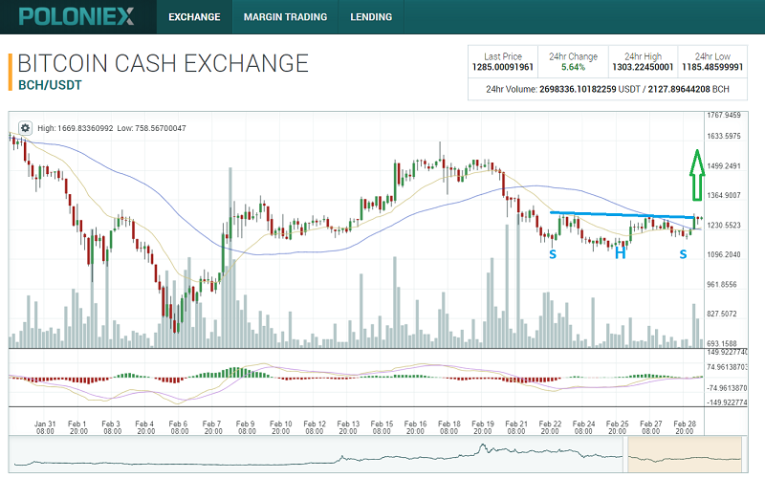
Task: Click the 24hr Low value
Action: [713, 68]
